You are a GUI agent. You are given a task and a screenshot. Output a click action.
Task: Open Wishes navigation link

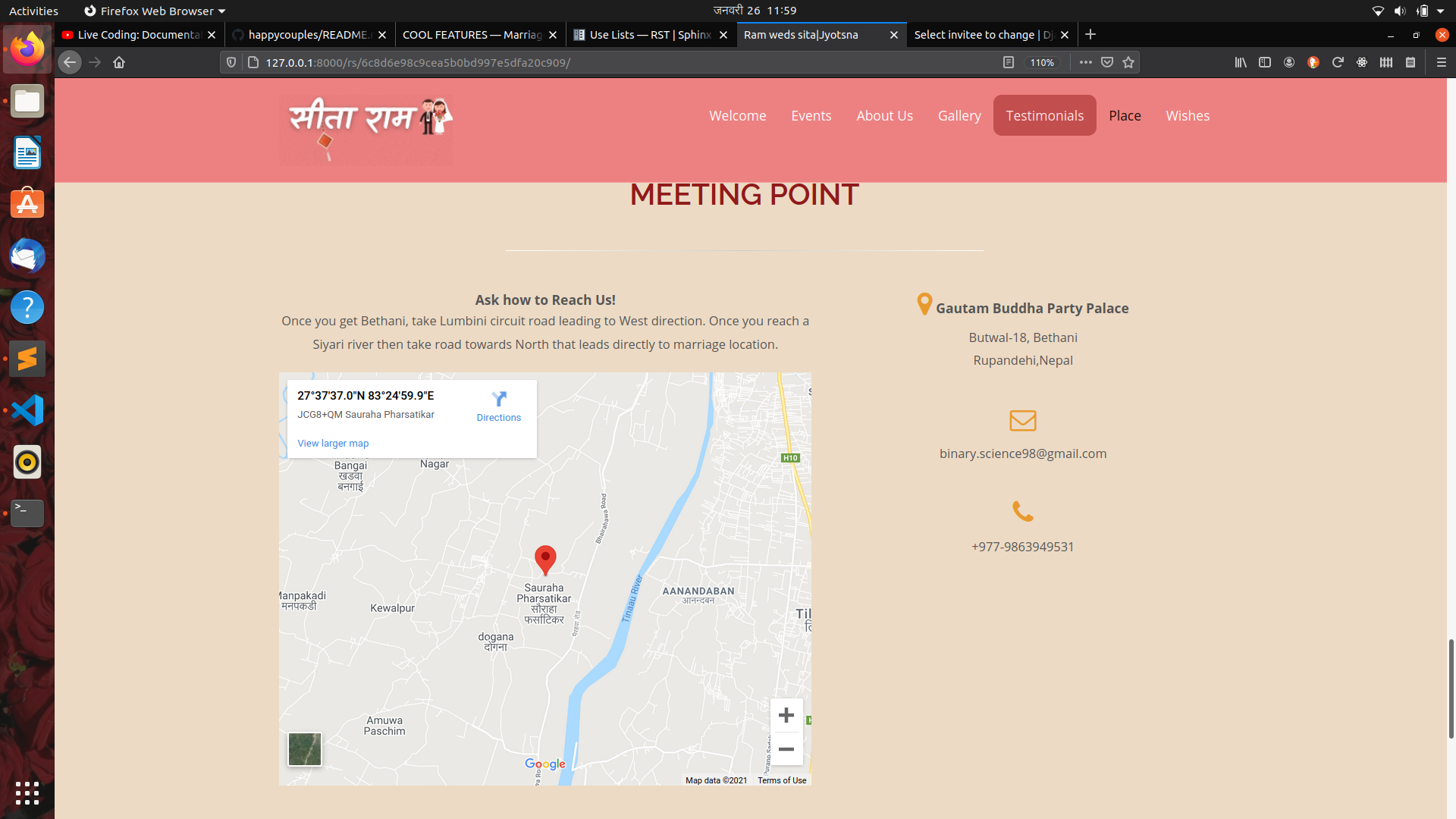pos(1188,115)
